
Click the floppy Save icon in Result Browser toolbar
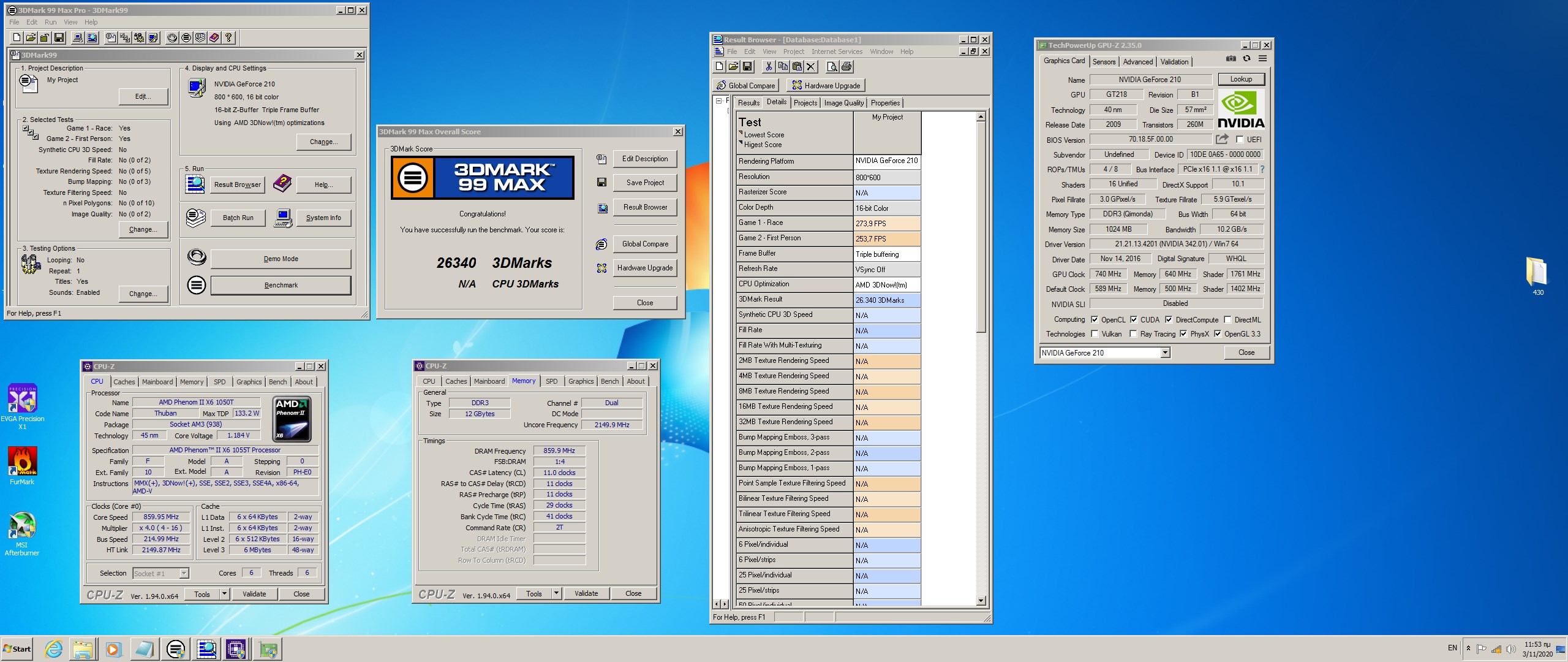747,67
